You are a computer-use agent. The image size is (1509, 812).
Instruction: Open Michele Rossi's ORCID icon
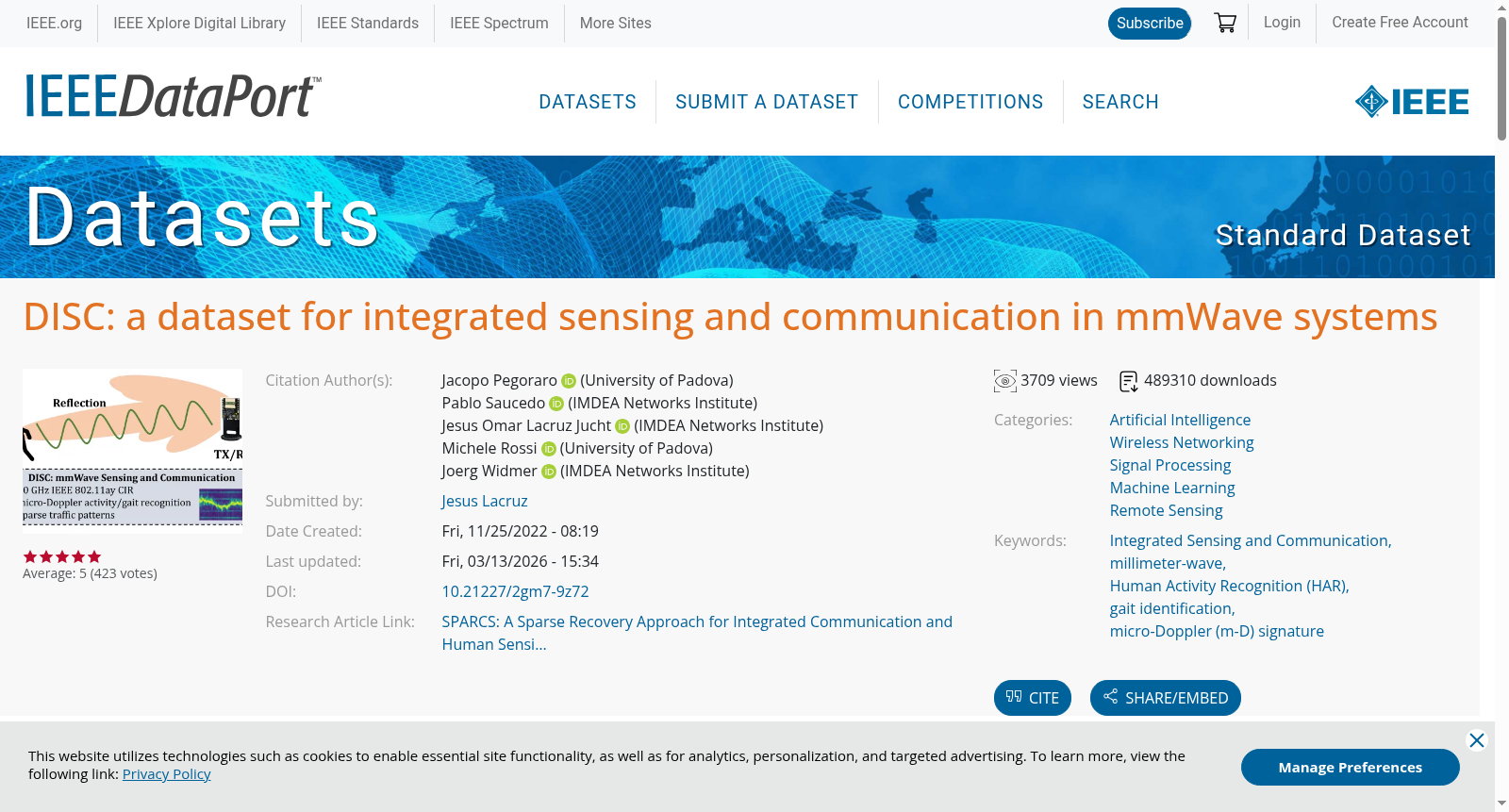point(549,449)
